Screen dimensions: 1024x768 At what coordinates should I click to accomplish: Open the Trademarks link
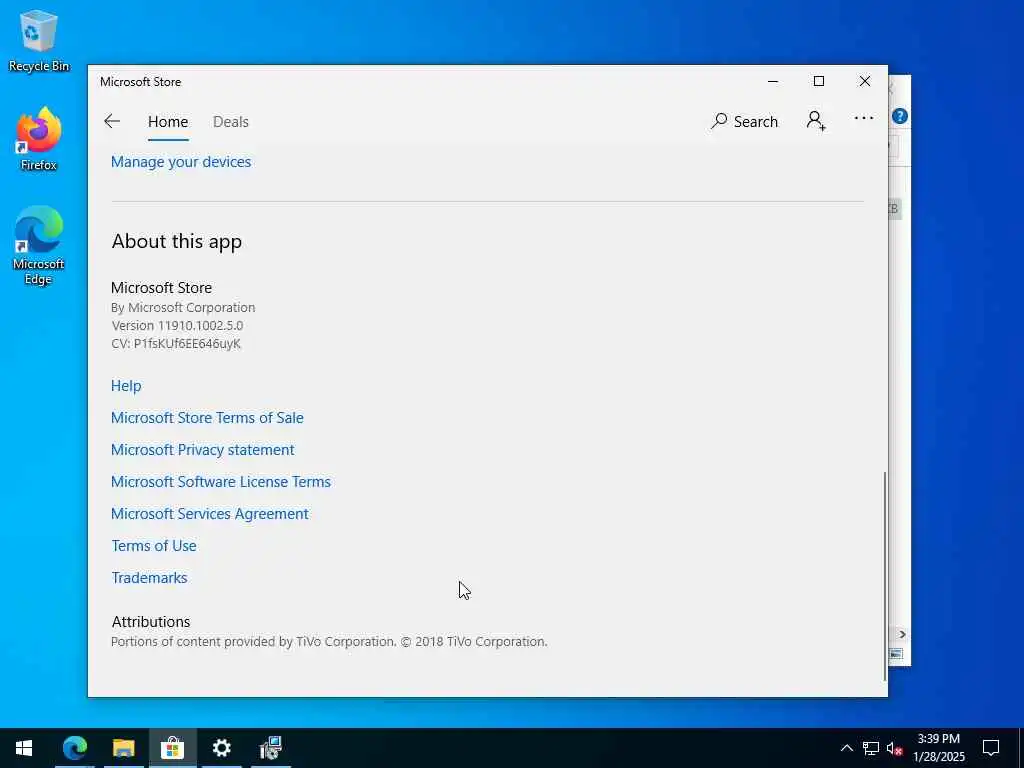point(150,578)
